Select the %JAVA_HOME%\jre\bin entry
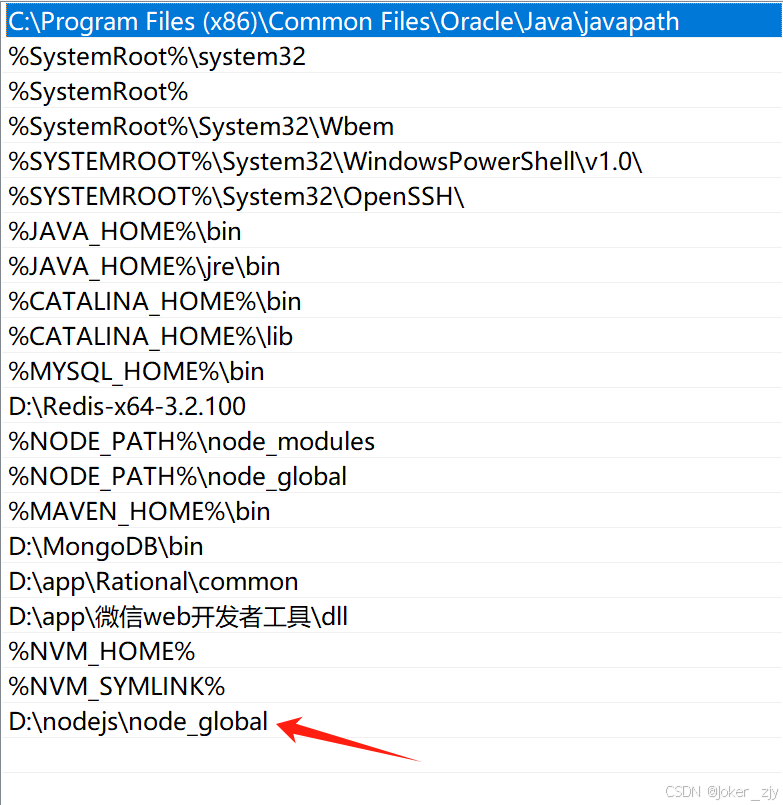 (394, 266)
